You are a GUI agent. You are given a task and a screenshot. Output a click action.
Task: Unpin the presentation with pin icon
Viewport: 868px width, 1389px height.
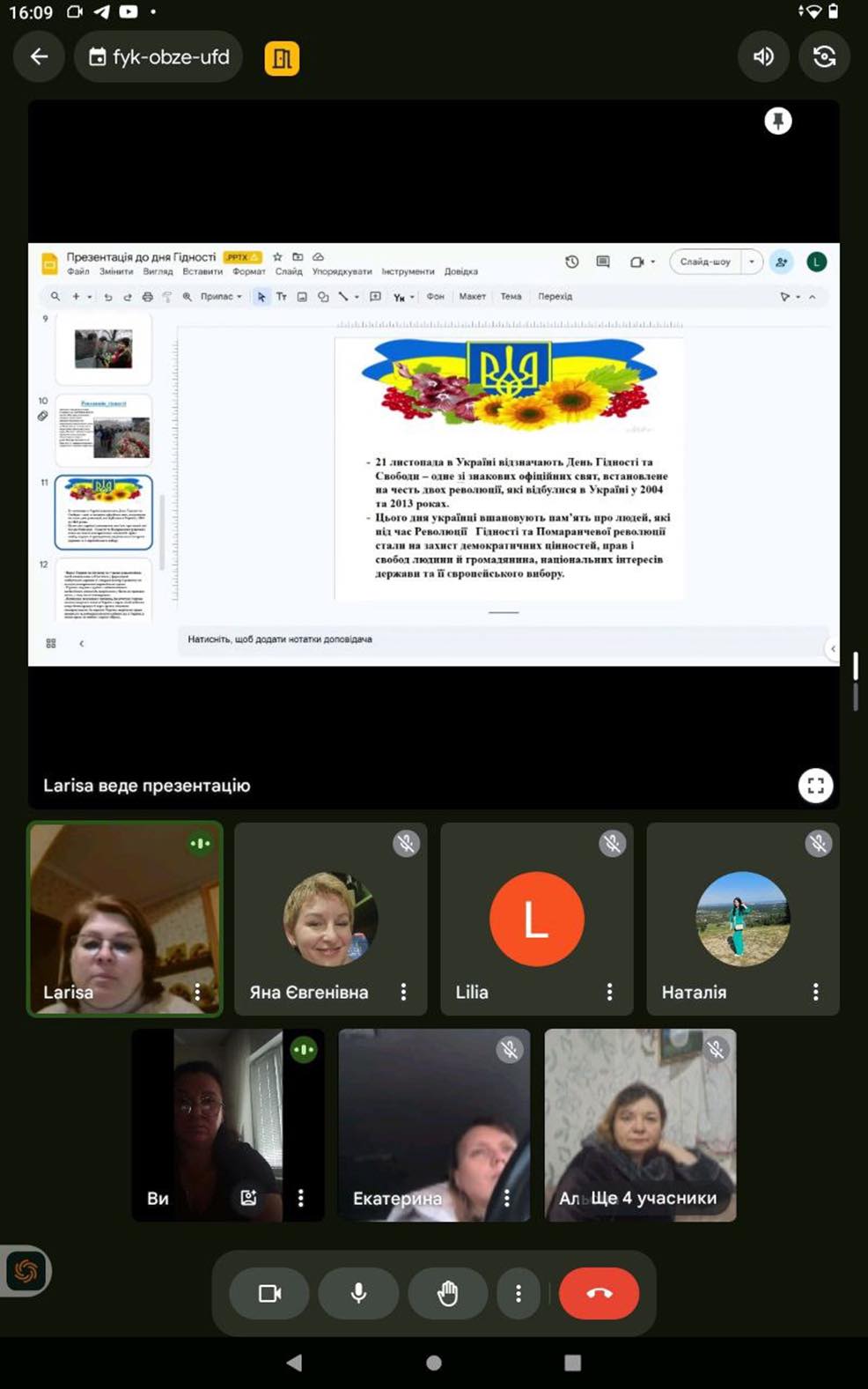[x=777, y=121]
